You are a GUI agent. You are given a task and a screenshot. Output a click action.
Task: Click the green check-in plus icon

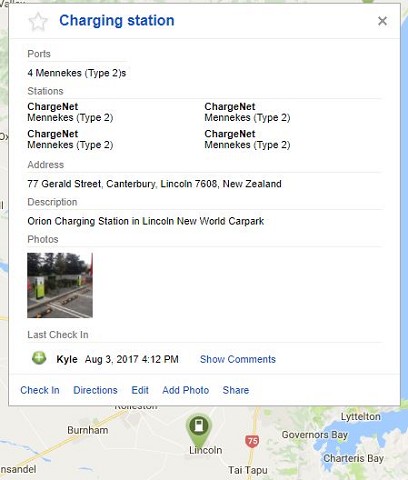(39, 358)
